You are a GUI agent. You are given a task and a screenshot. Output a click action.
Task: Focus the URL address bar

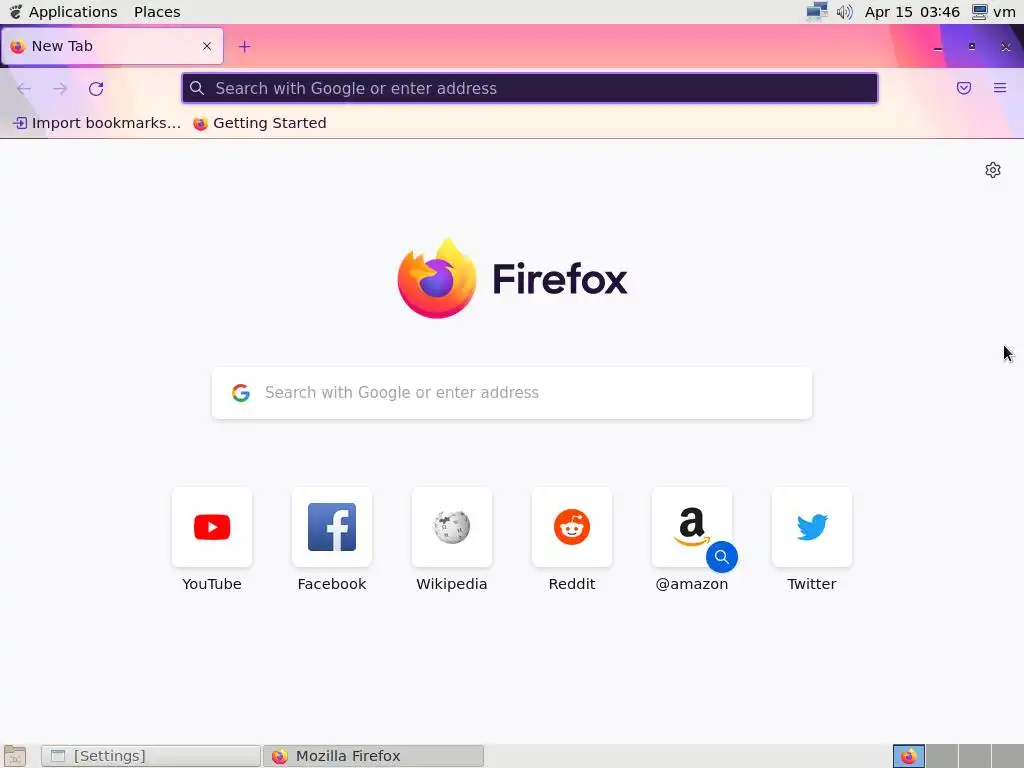coord(530,88)
